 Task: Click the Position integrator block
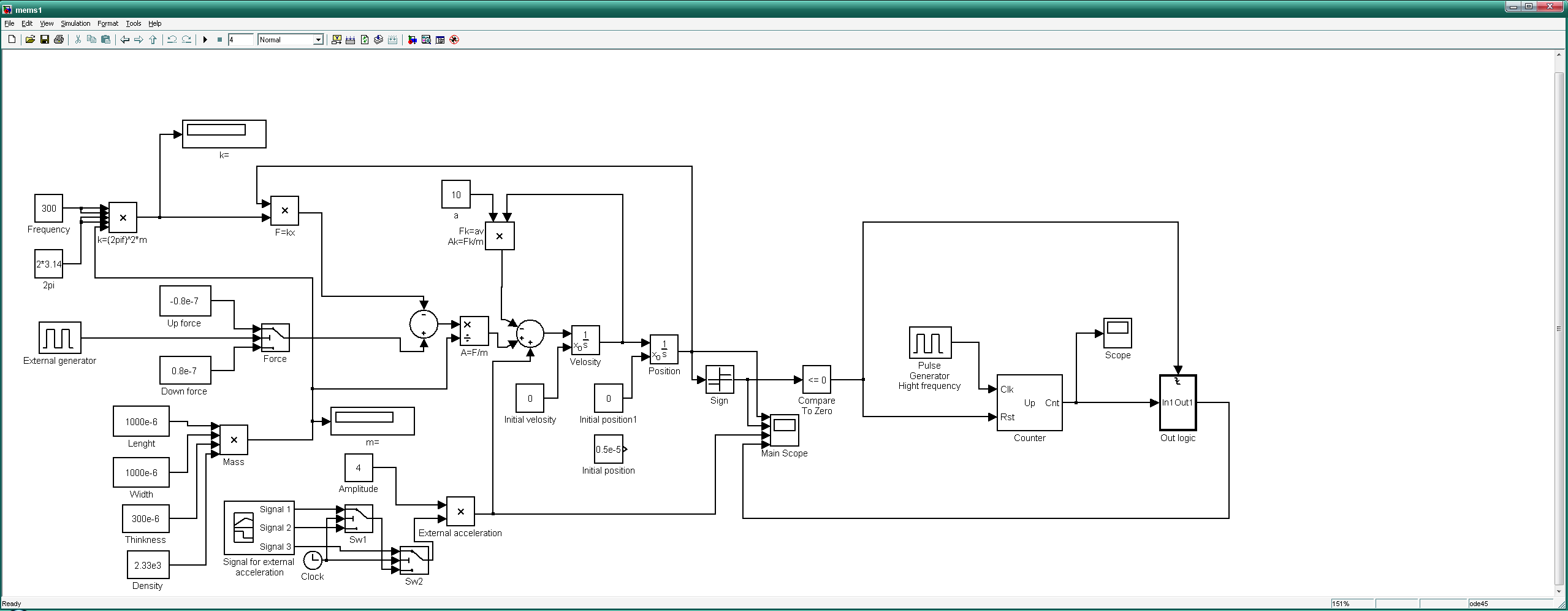[x=664, y=349]
